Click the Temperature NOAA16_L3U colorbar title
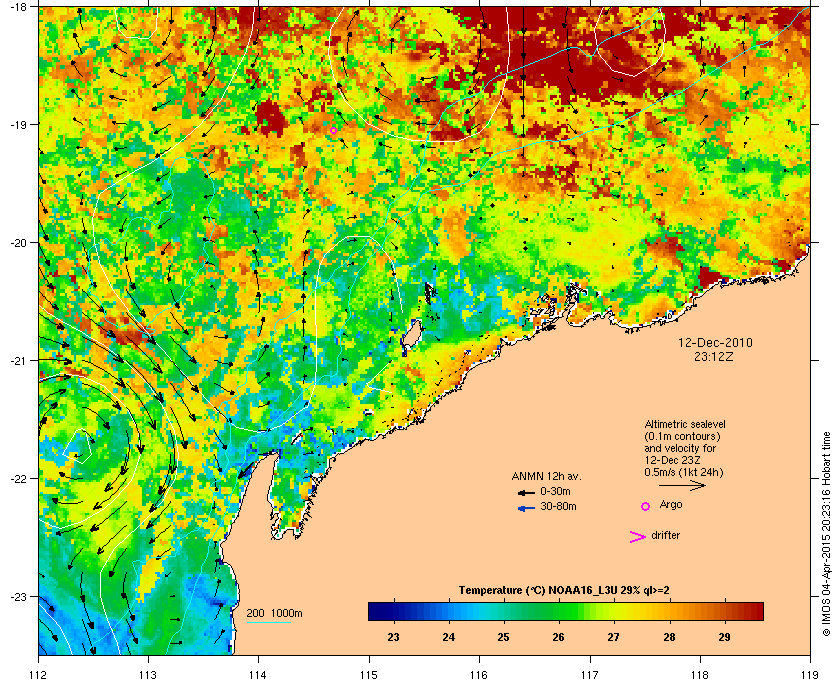The height and width of the screenshot is (680, 840). click(x=564, y=591)
